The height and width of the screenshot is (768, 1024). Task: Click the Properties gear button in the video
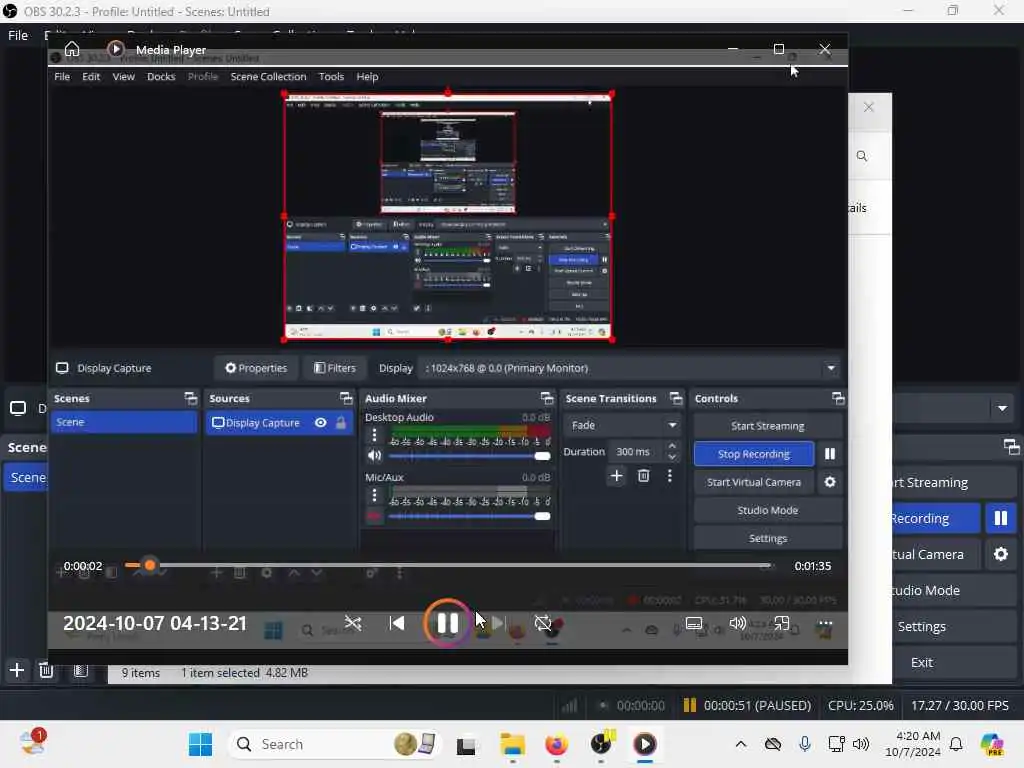tap(256, 368)
